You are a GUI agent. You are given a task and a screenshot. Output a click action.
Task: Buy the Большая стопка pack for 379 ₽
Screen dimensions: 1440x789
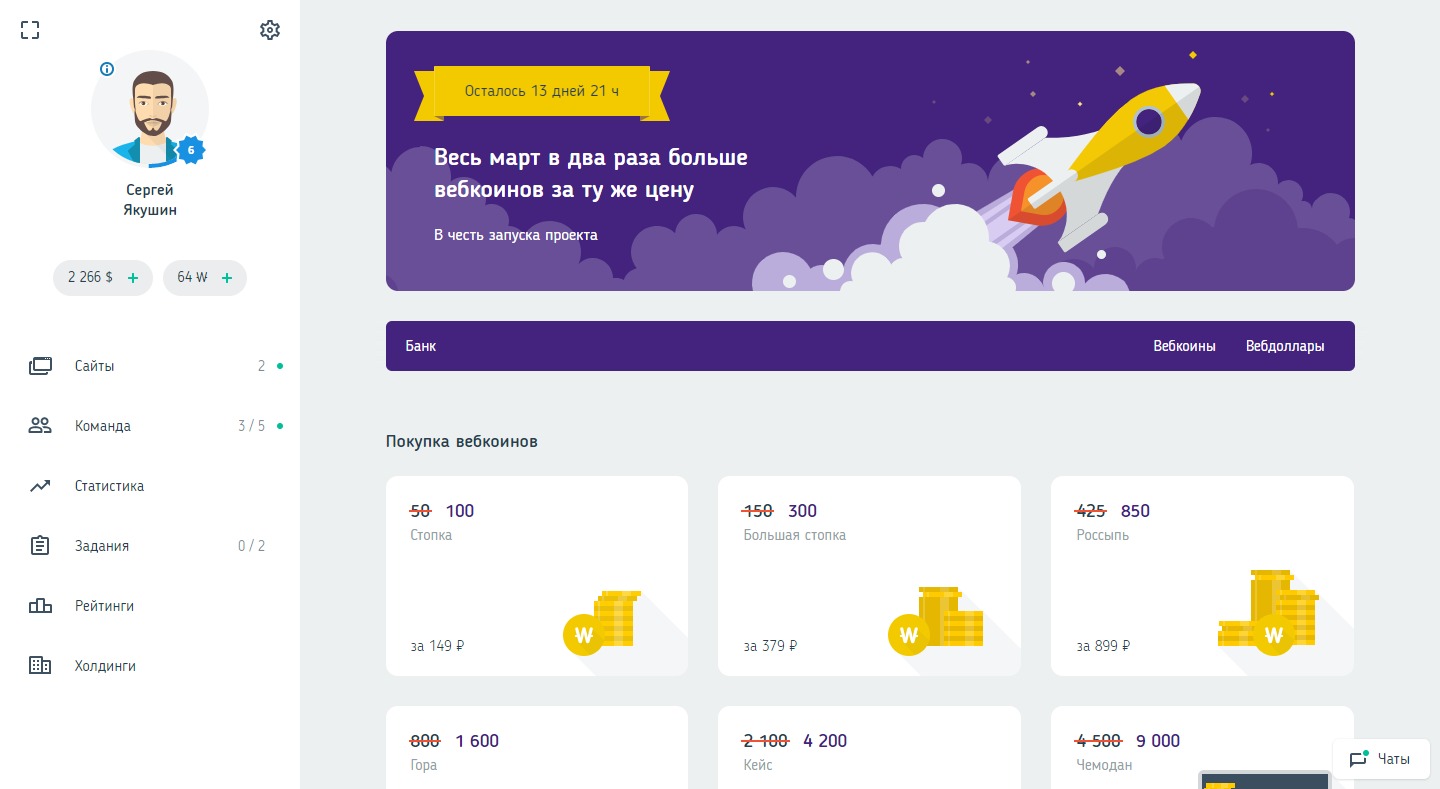pos(869,576)
